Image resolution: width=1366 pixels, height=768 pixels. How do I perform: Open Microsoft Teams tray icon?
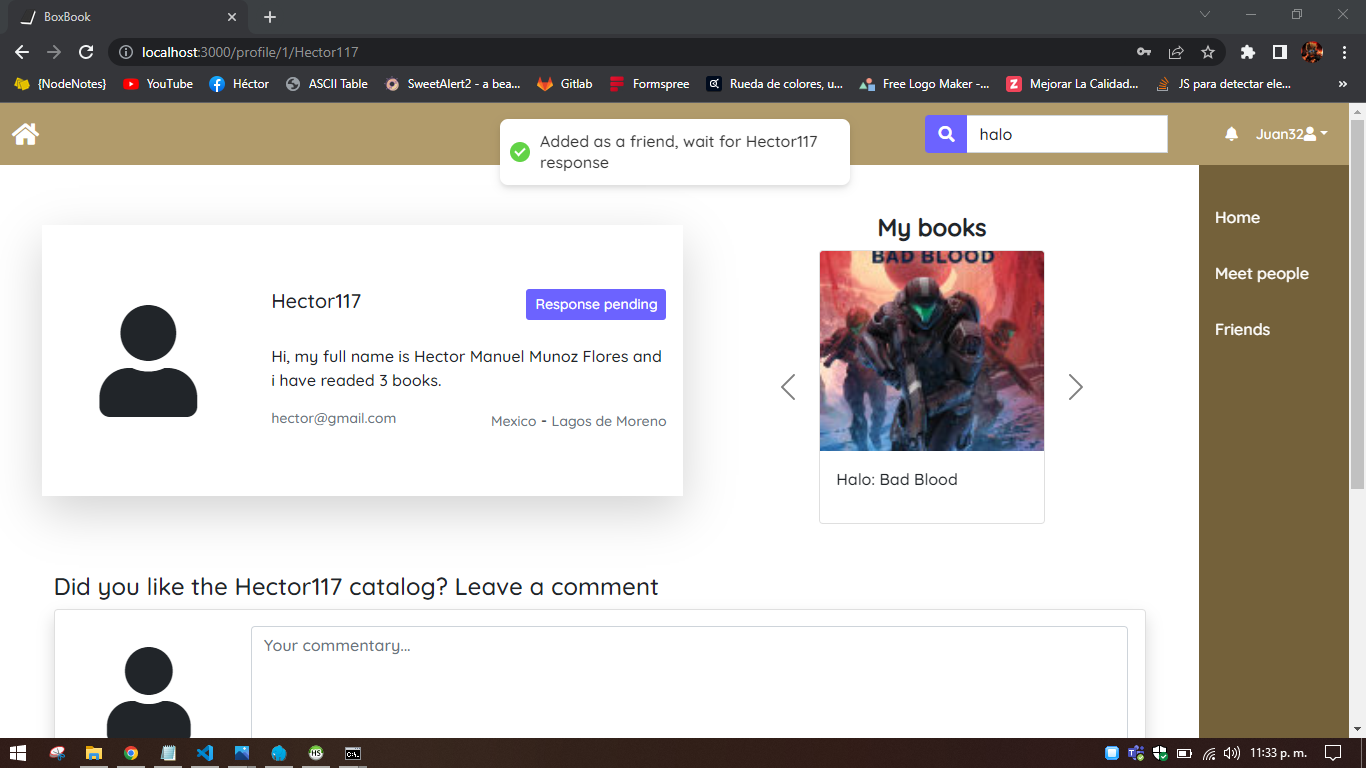coord(1136,753)
